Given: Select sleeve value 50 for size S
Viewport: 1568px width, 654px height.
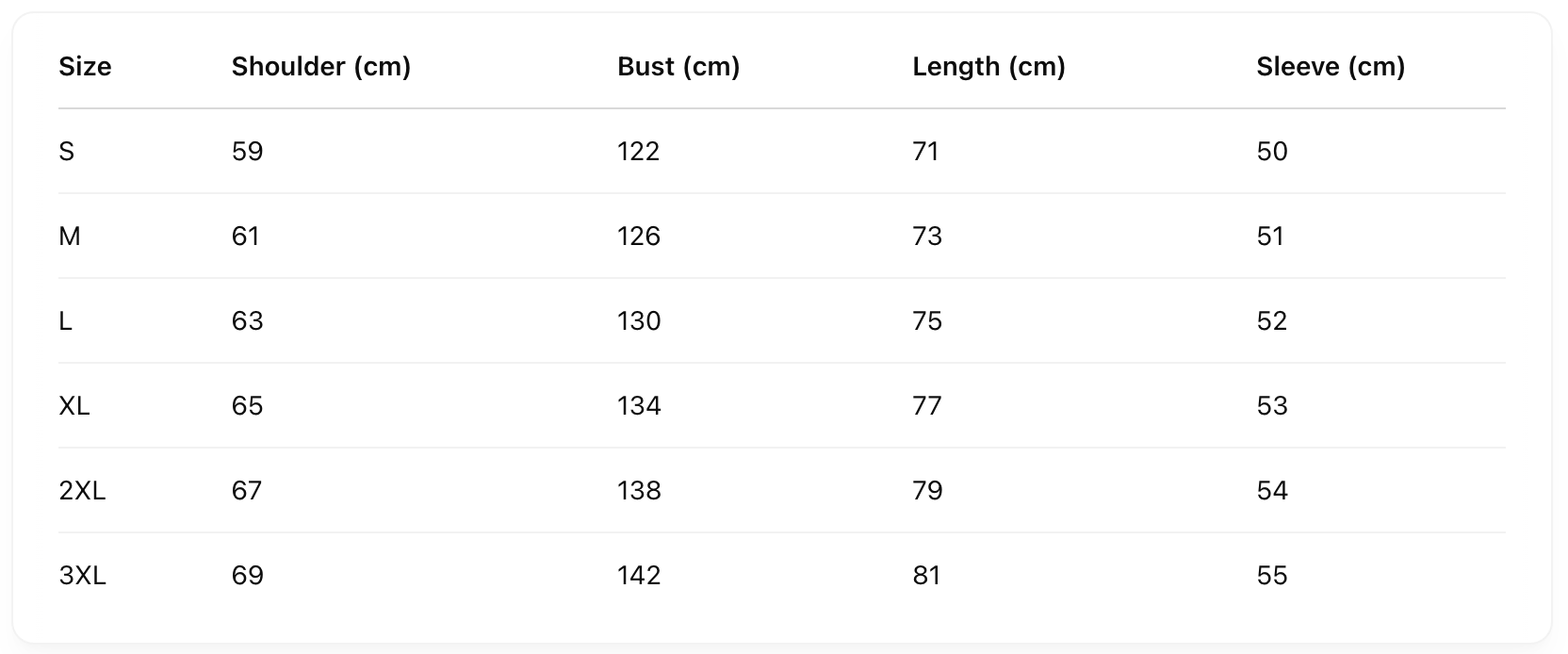Looking at the screenshot, I should click(x=1272, y=152).
